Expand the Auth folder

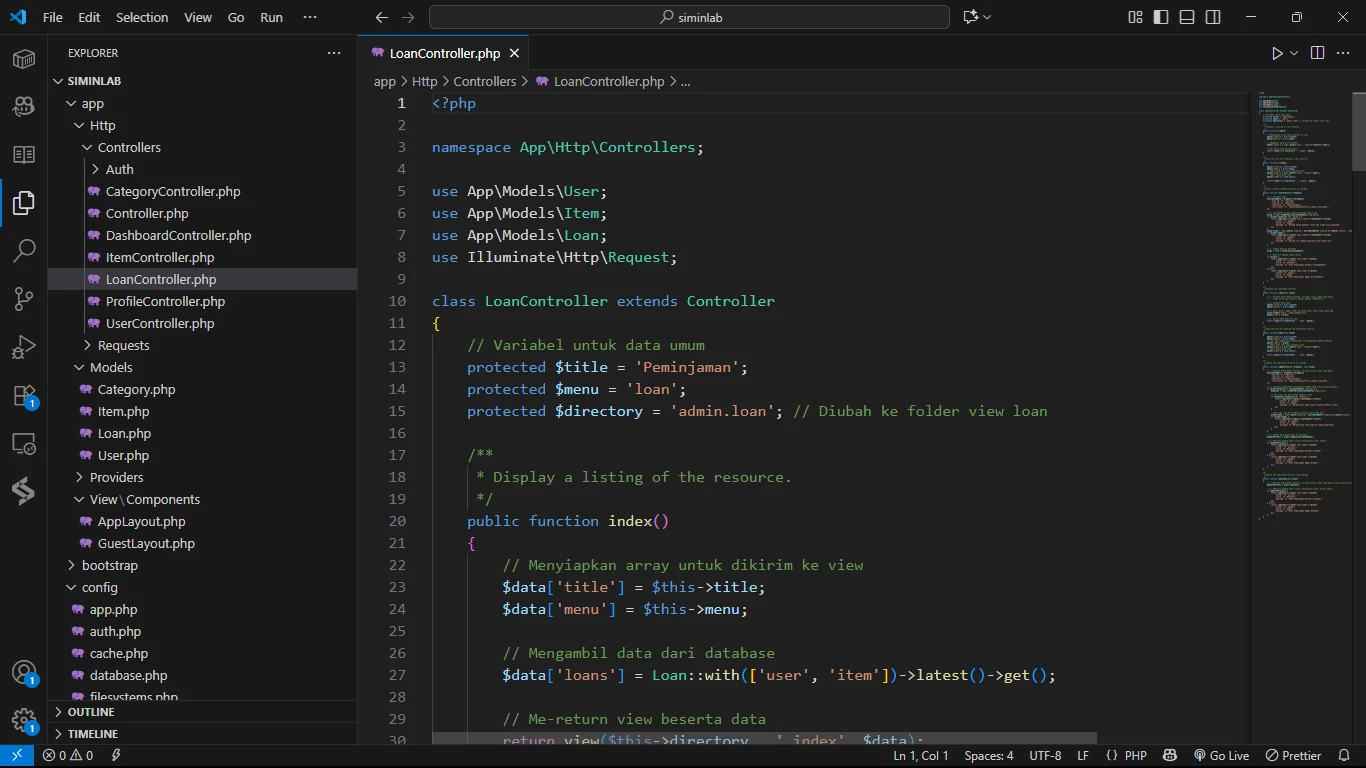[119, 169]
